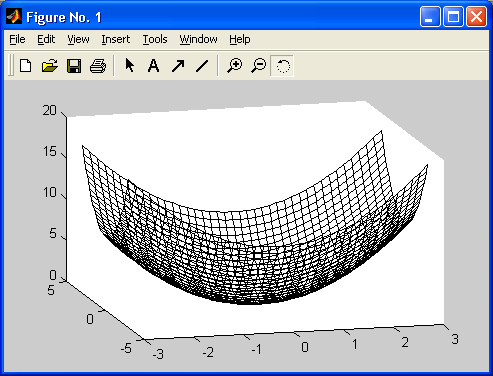
Task: Choose the Insert Text 'A' tool
Action: (x=153, y=66)
